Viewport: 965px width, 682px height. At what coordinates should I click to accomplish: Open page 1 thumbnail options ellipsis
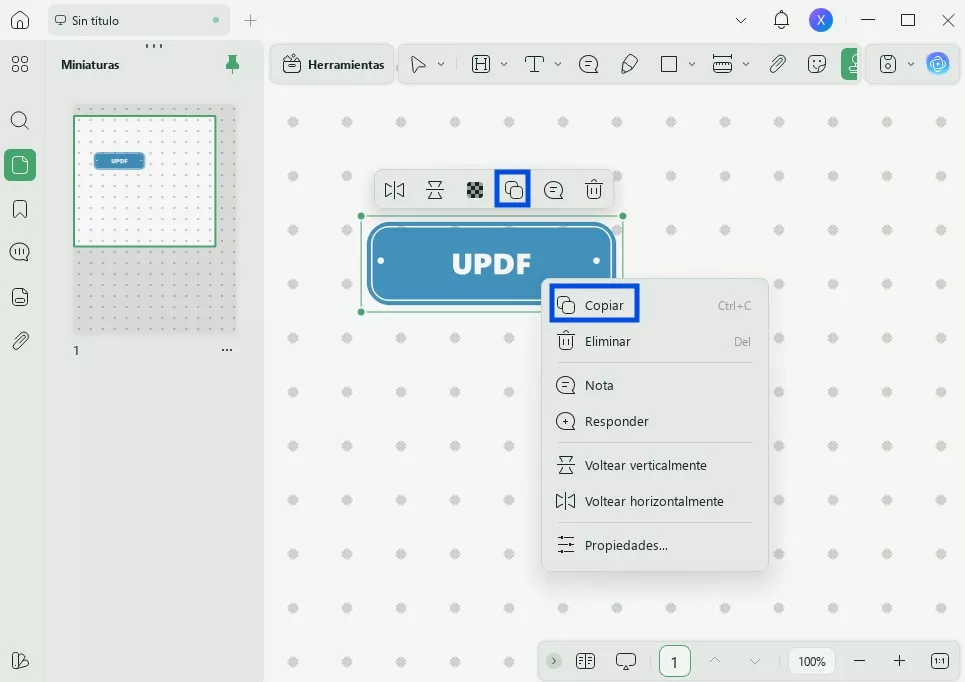point(227,350)
